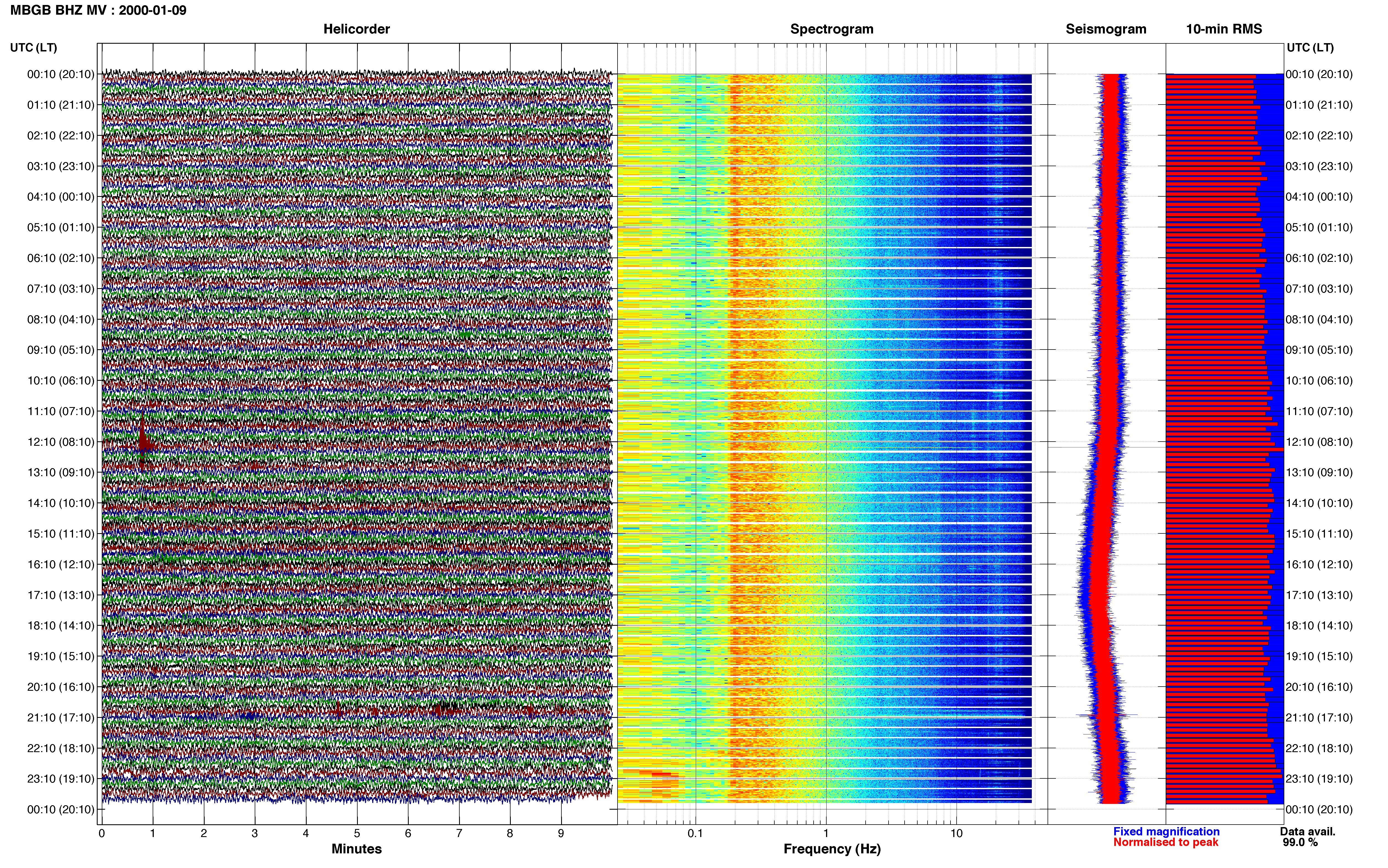The height and width of the screenshot is (868, 1388).
Task: Click left time label '13:10 (09:10)'
Action: (x=61, y=473)
